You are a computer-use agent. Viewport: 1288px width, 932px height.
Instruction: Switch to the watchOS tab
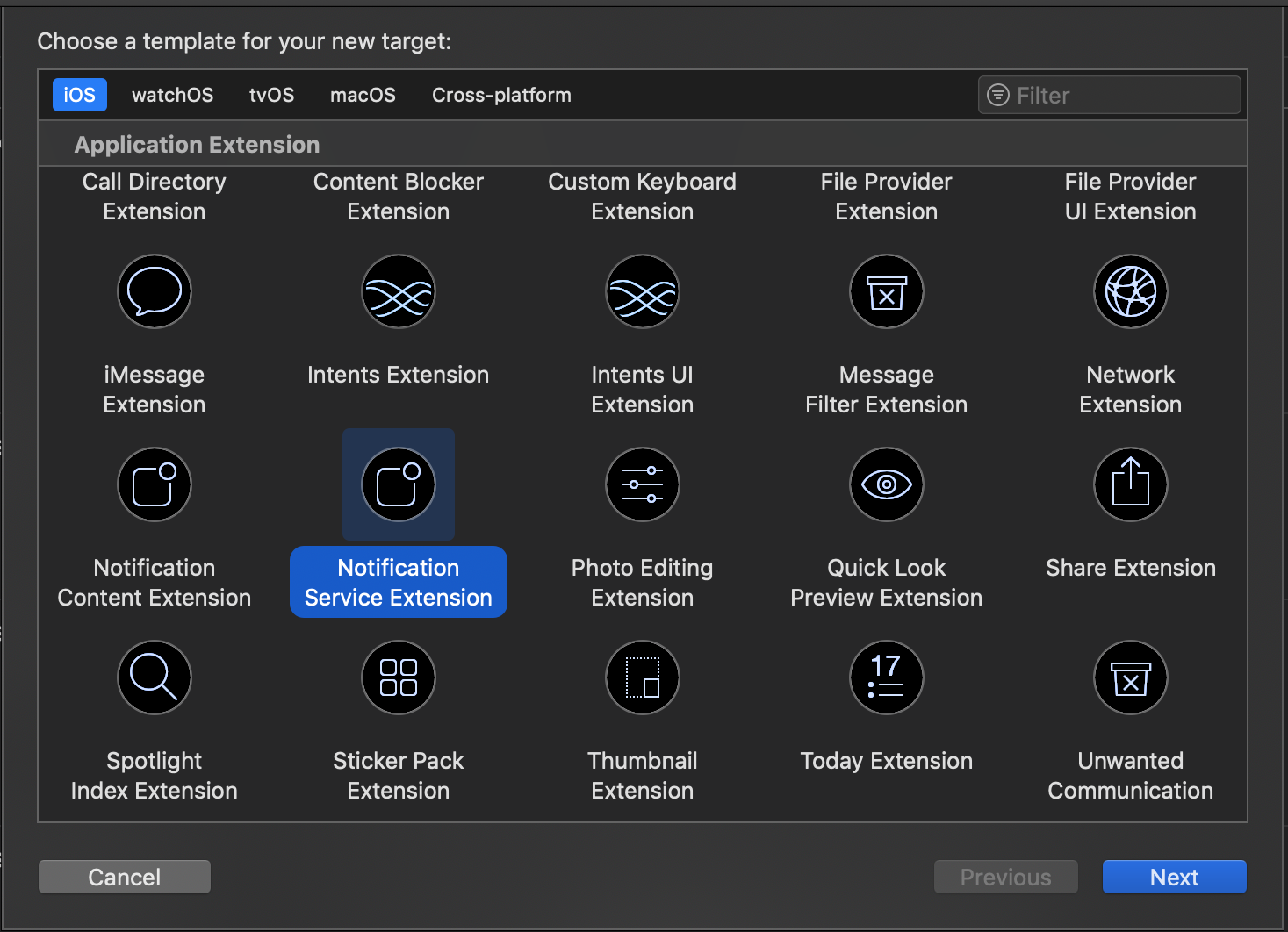(x=172, y=95)
